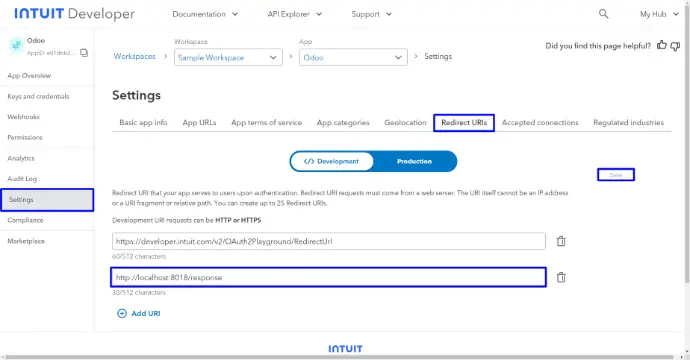Click the Intuit Developer logo
Viewport: 690px width, 360px height.
coord(74,14)
